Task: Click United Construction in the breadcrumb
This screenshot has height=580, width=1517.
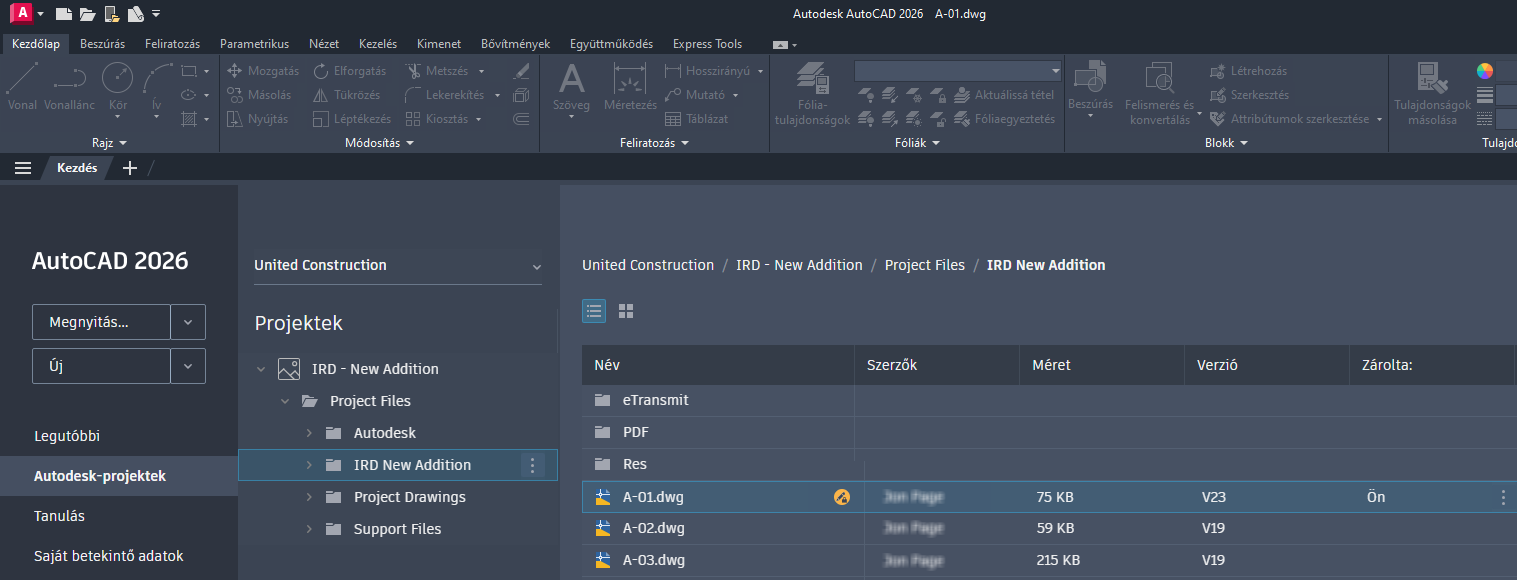Action: (648, 265)
